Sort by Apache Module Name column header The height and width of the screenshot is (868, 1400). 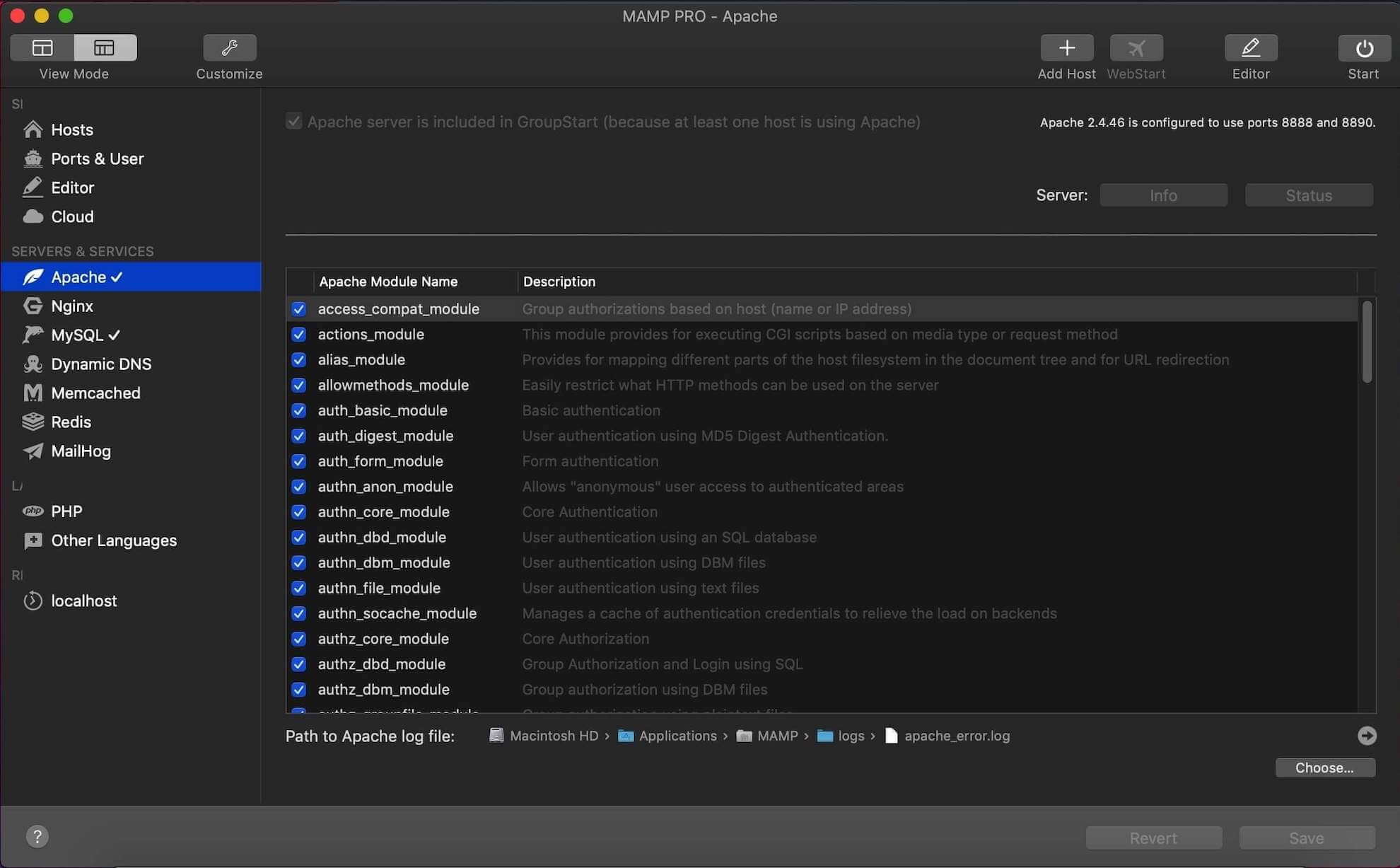pyautogui.click(x=388, y=282)
